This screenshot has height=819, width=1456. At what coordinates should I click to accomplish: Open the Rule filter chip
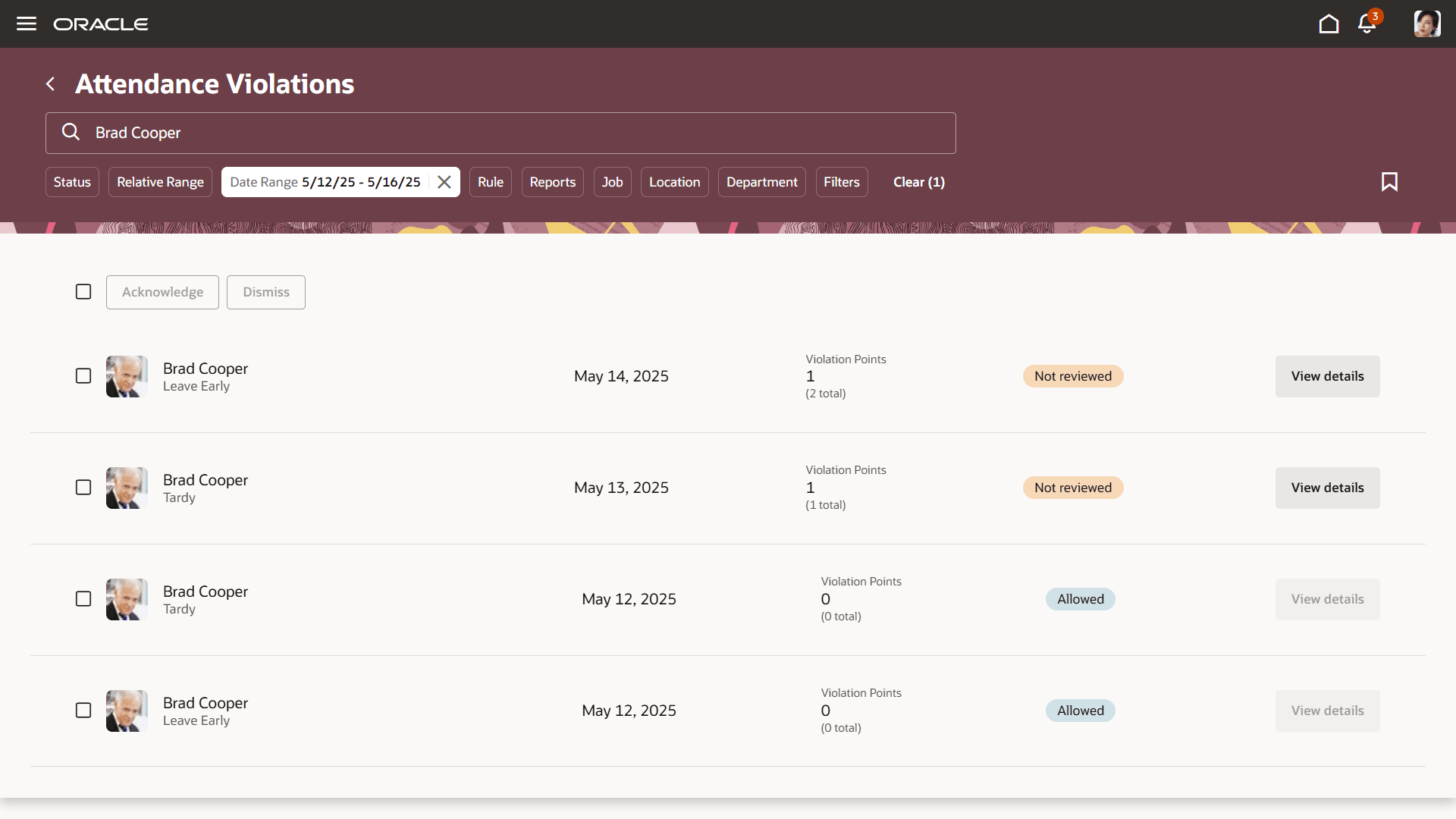490,182
